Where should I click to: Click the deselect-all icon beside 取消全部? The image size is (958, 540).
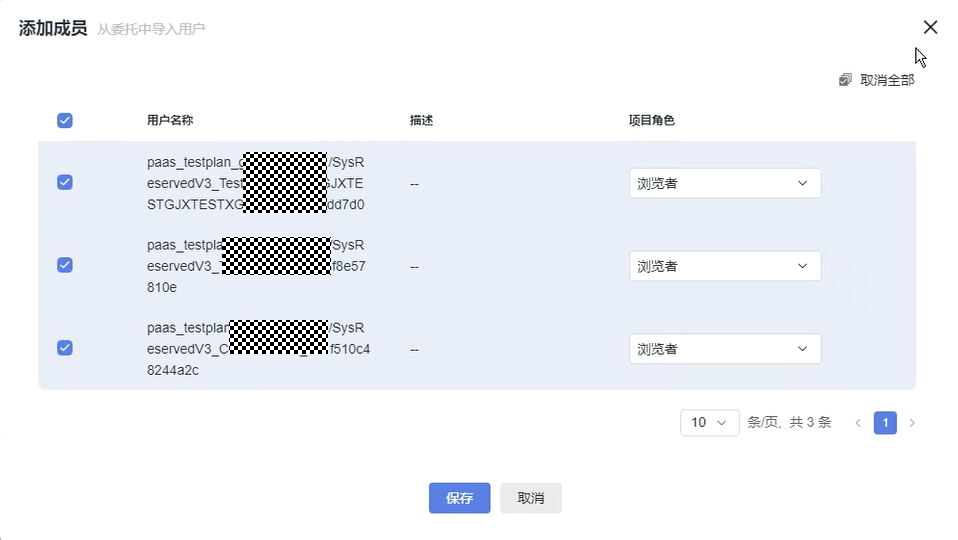pyautogui.click(x=846, y=80)
